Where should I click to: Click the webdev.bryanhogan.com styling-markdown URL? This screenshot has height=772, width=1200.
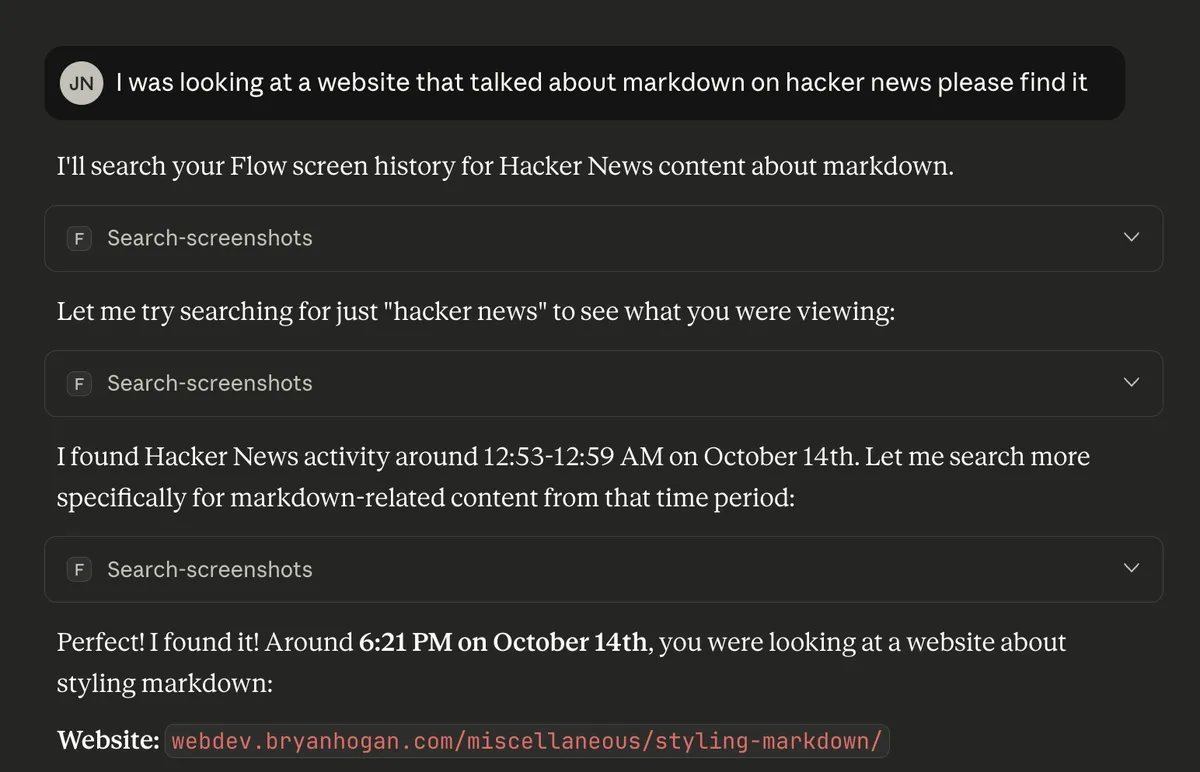(x=527, y=741)
